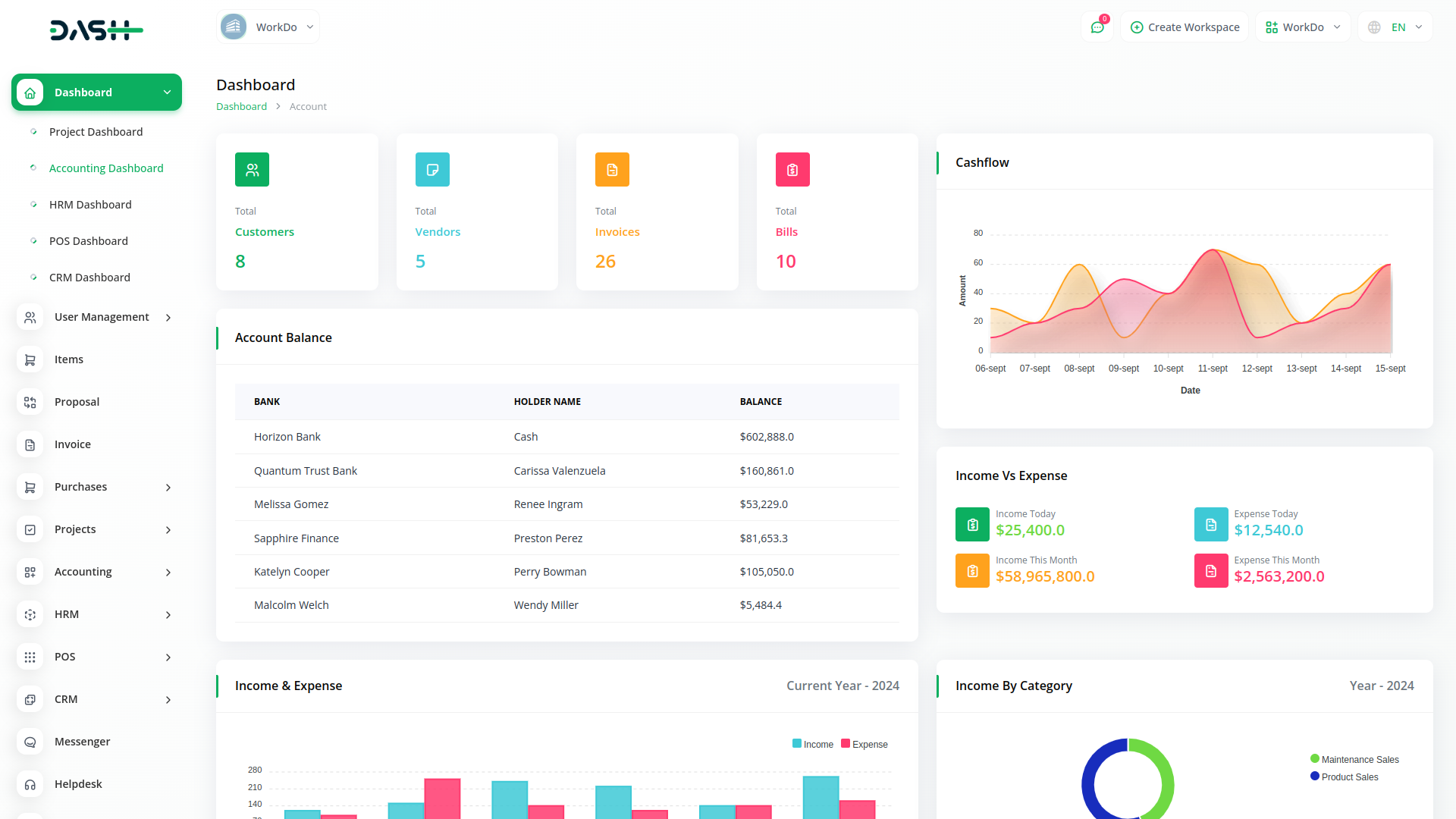The height and width of the screenshot is (819, 1456).
Task: Select the Helpdesk icon in the sidebar
Action: click(30, 784)
